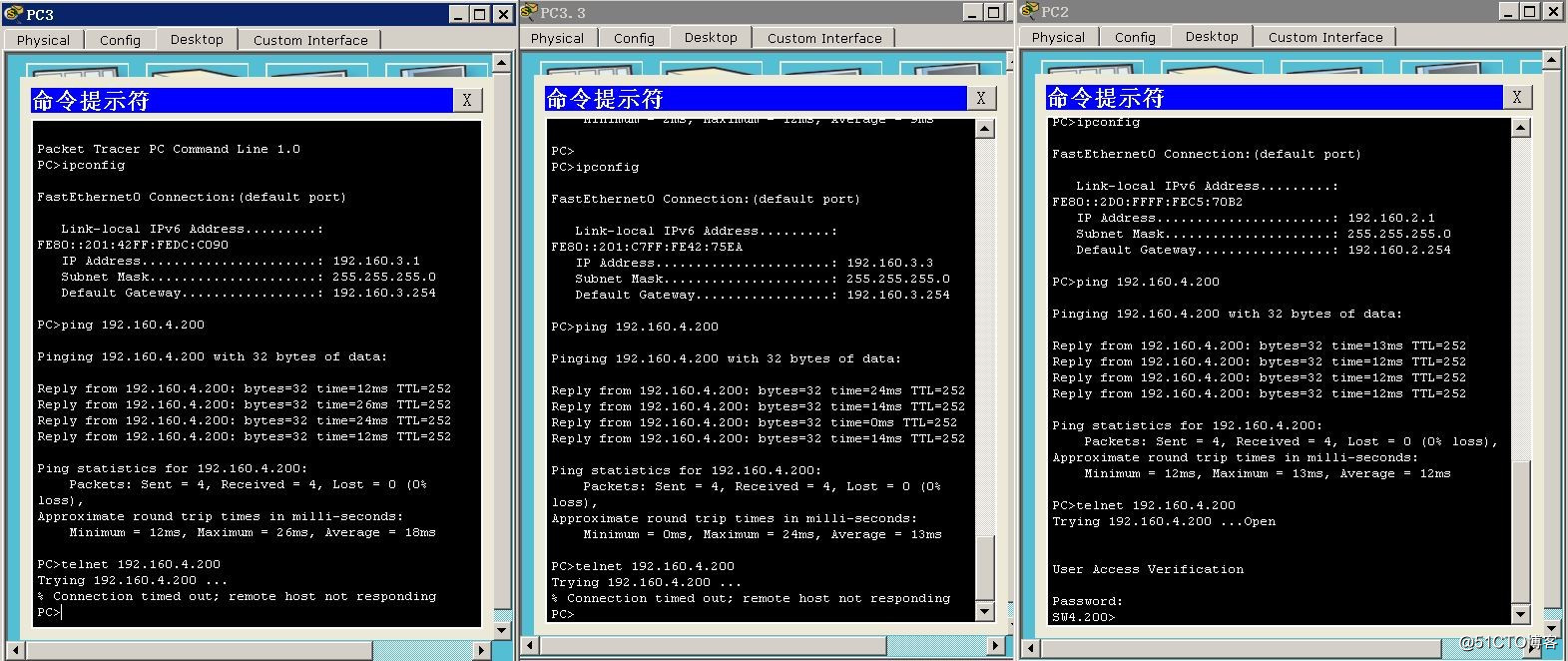Click PC3 horizontal scrollbar left arrow
1568x661 pixels.
coord(15,649)
